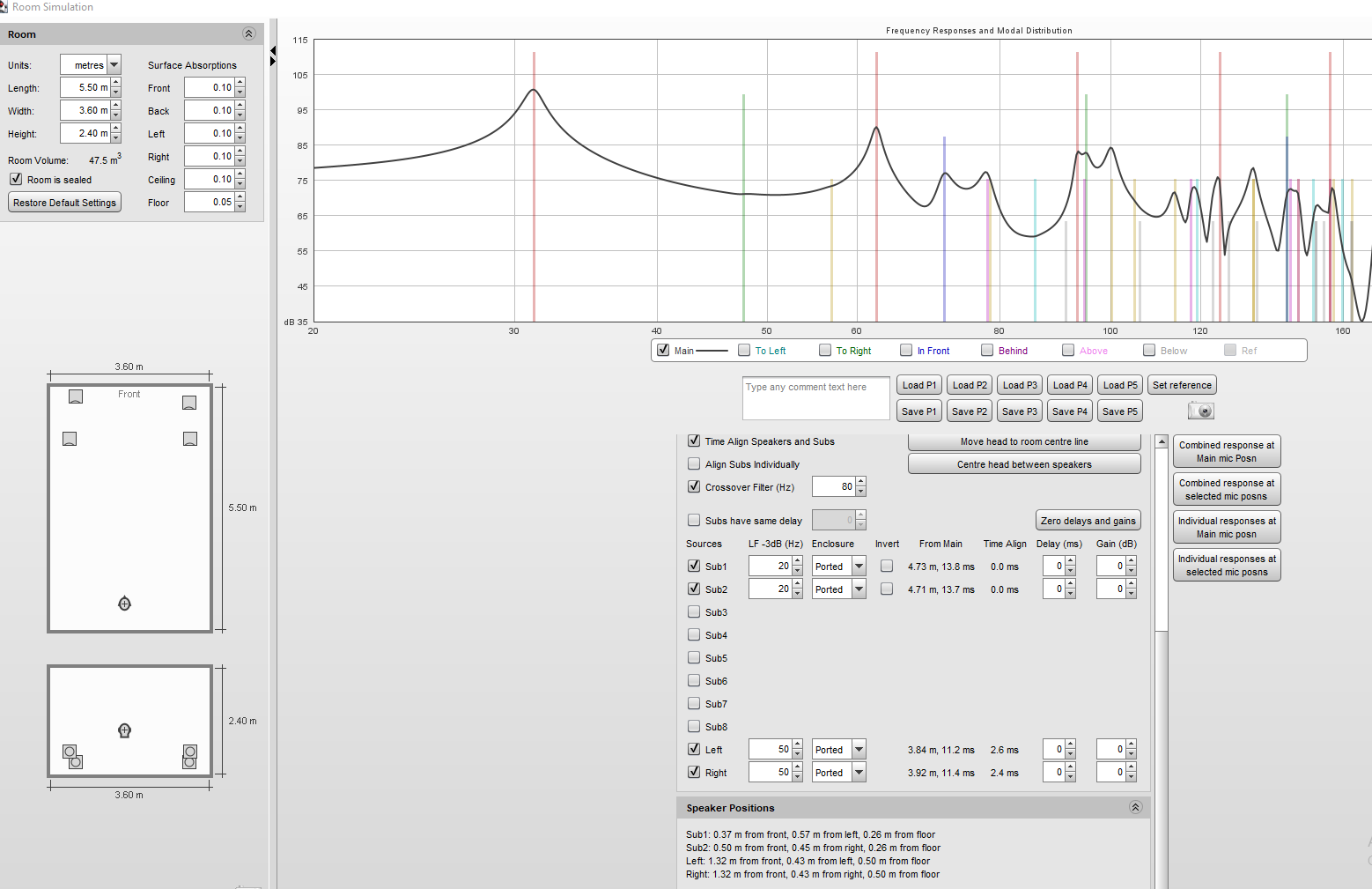Toggle Main response trace checkbox
Screen dimensions: 1372x889
[664, 350]
